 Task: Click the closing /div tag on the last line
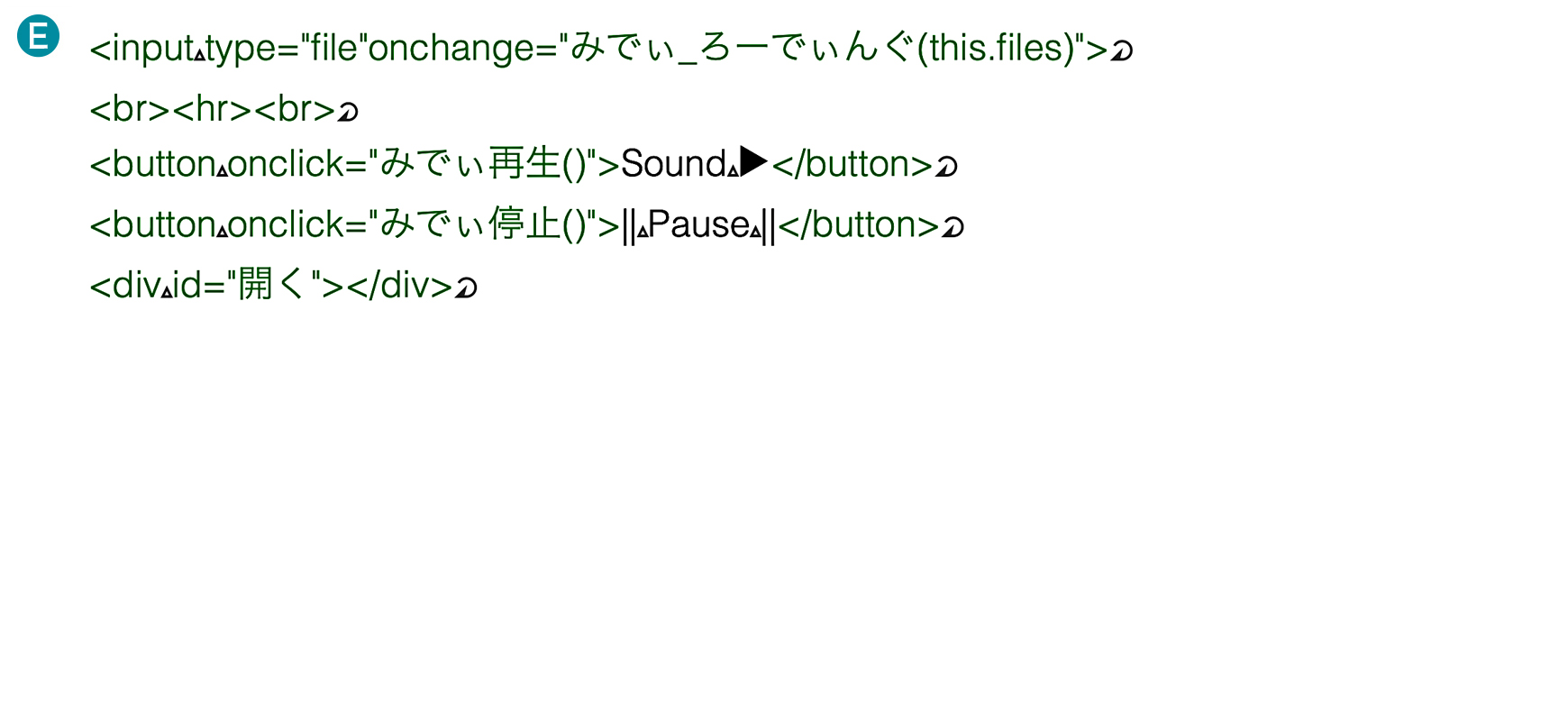(399, 285)
